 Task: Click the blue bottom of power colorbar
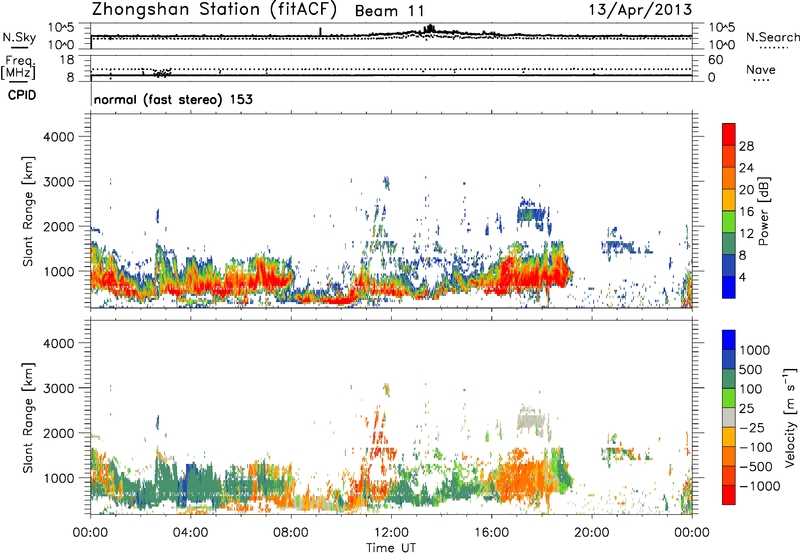(x=729, y=288)
